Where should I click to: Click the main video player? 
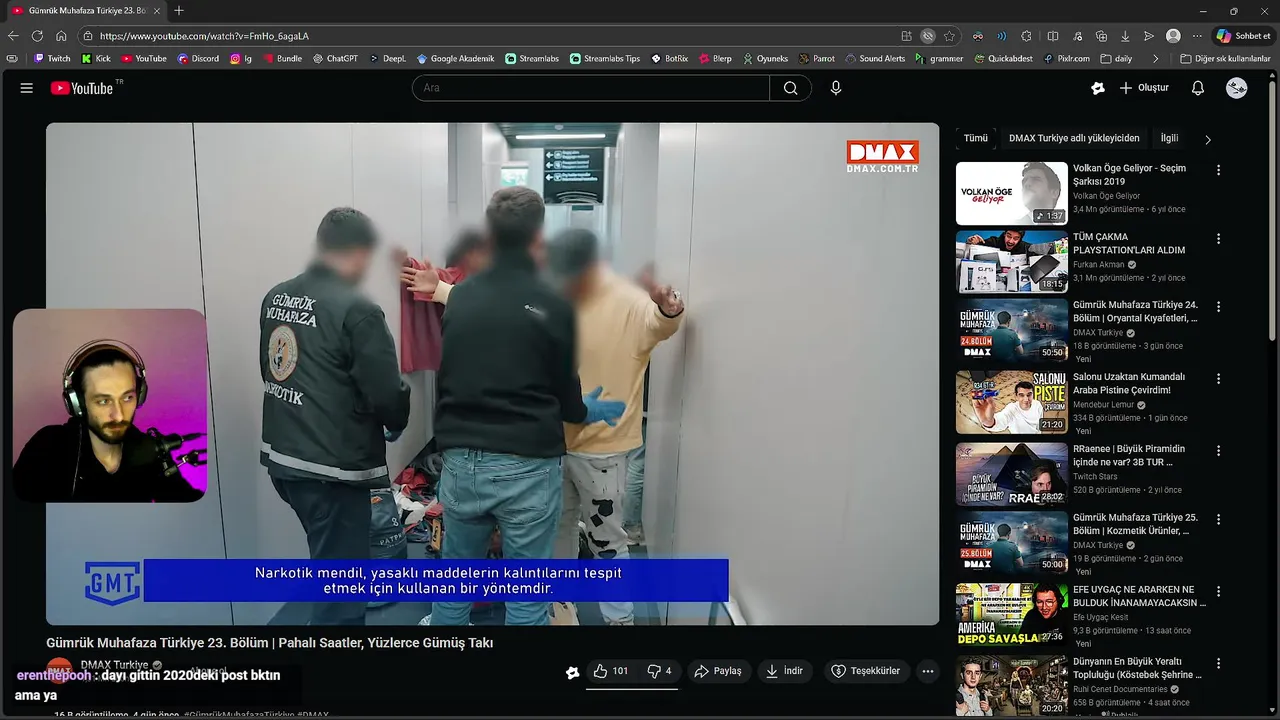point(492,374)
